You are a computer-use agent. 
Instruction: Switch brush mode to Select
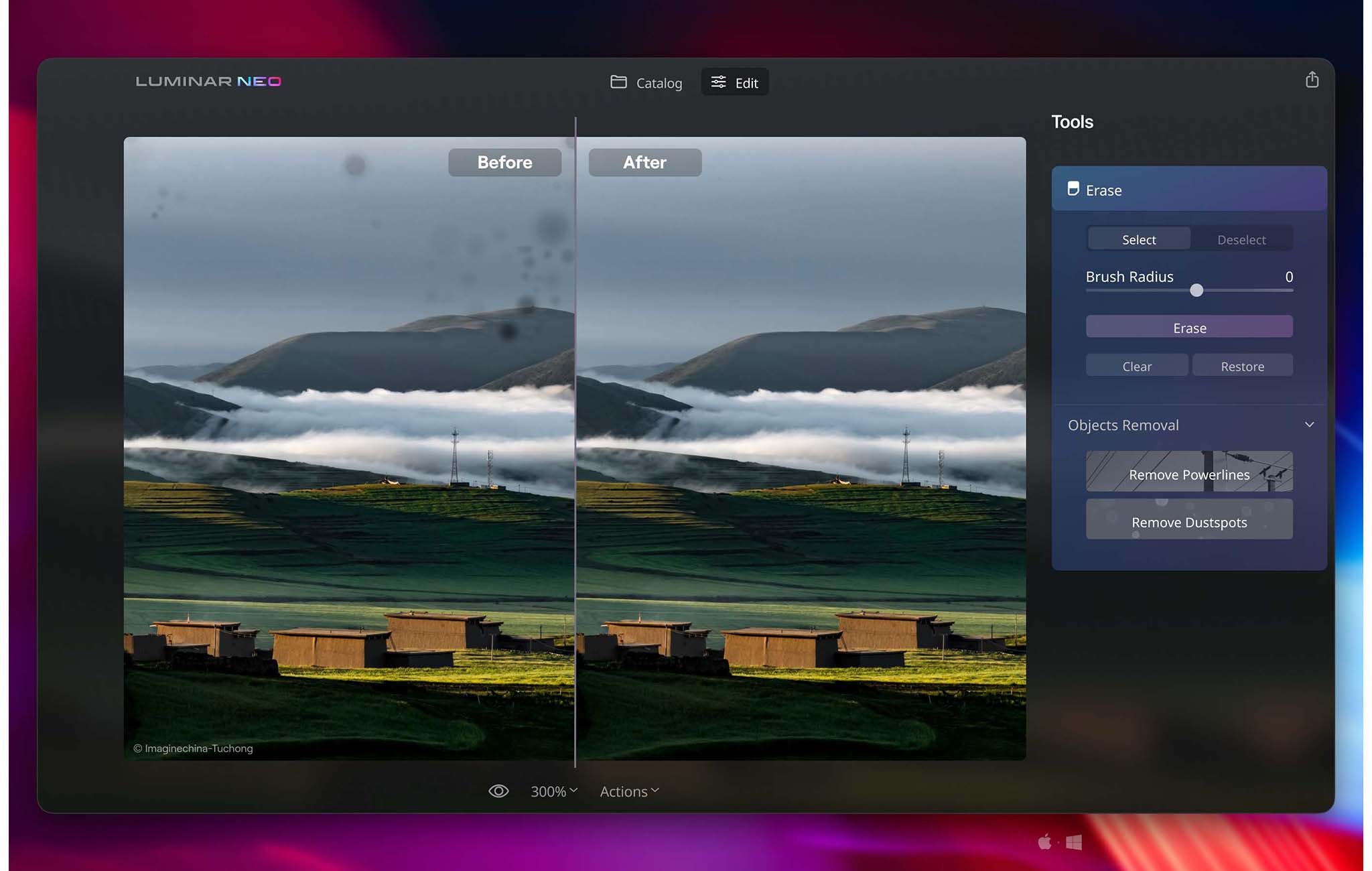[x=1138, y=239]
